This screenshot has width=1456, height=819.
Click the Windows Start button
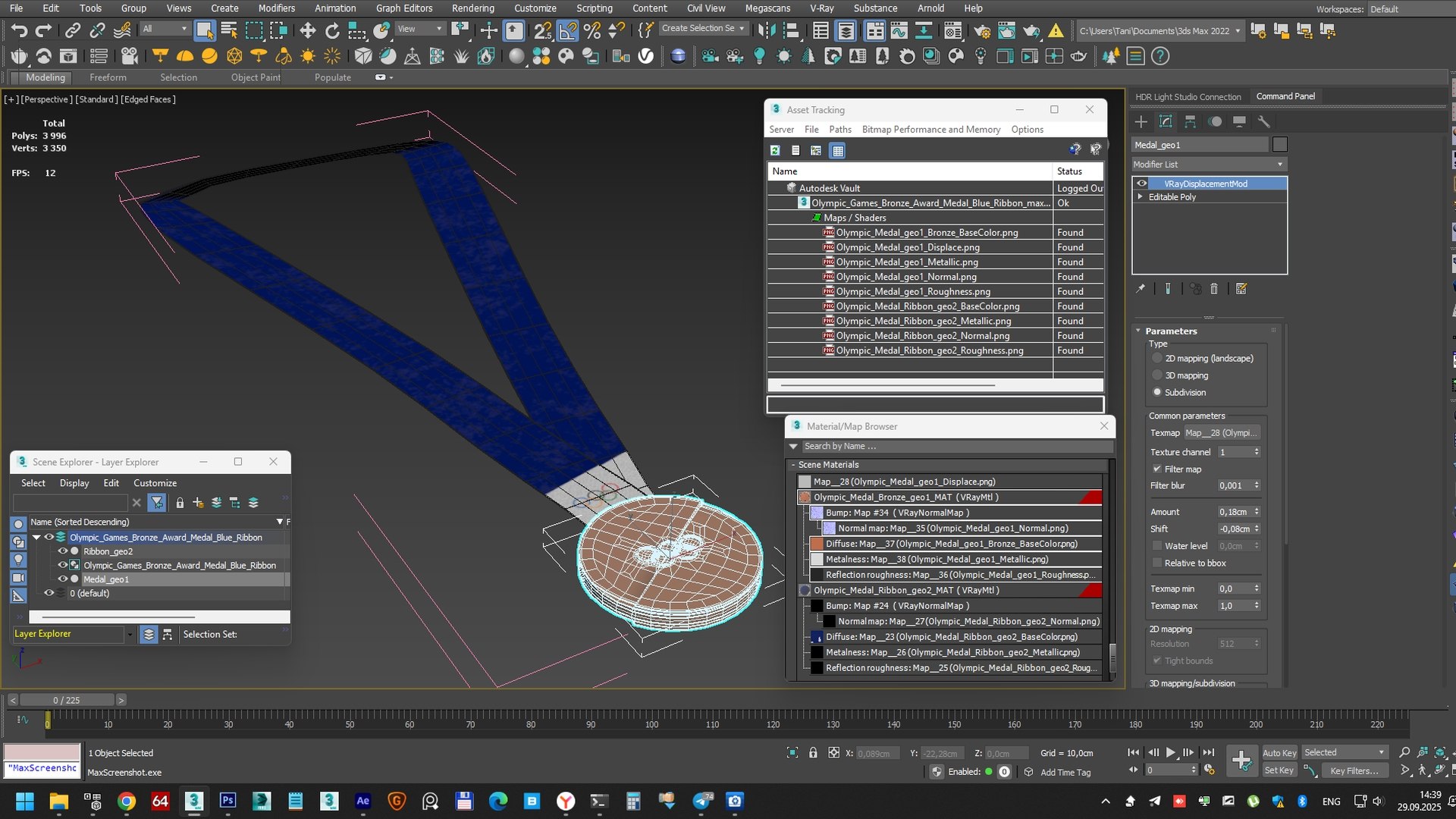coord(25,801)
